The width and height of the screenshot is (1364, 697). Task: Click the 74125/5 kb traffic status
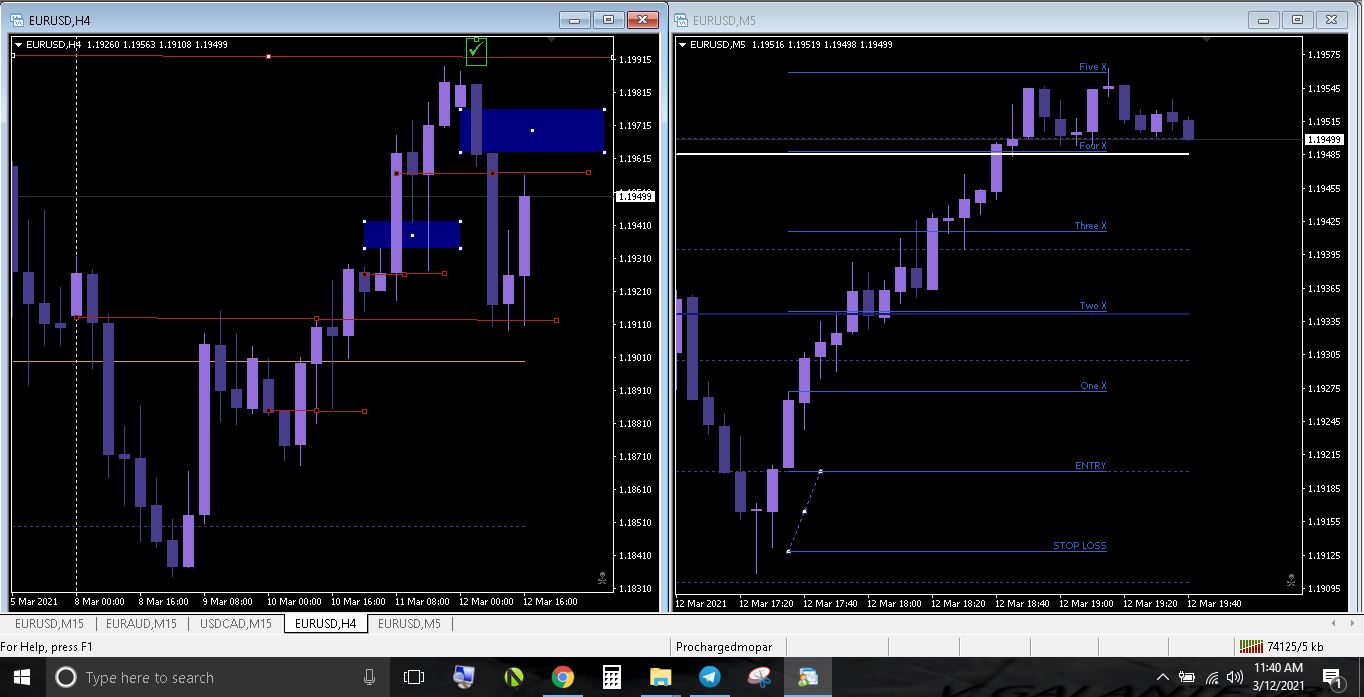1295,647
